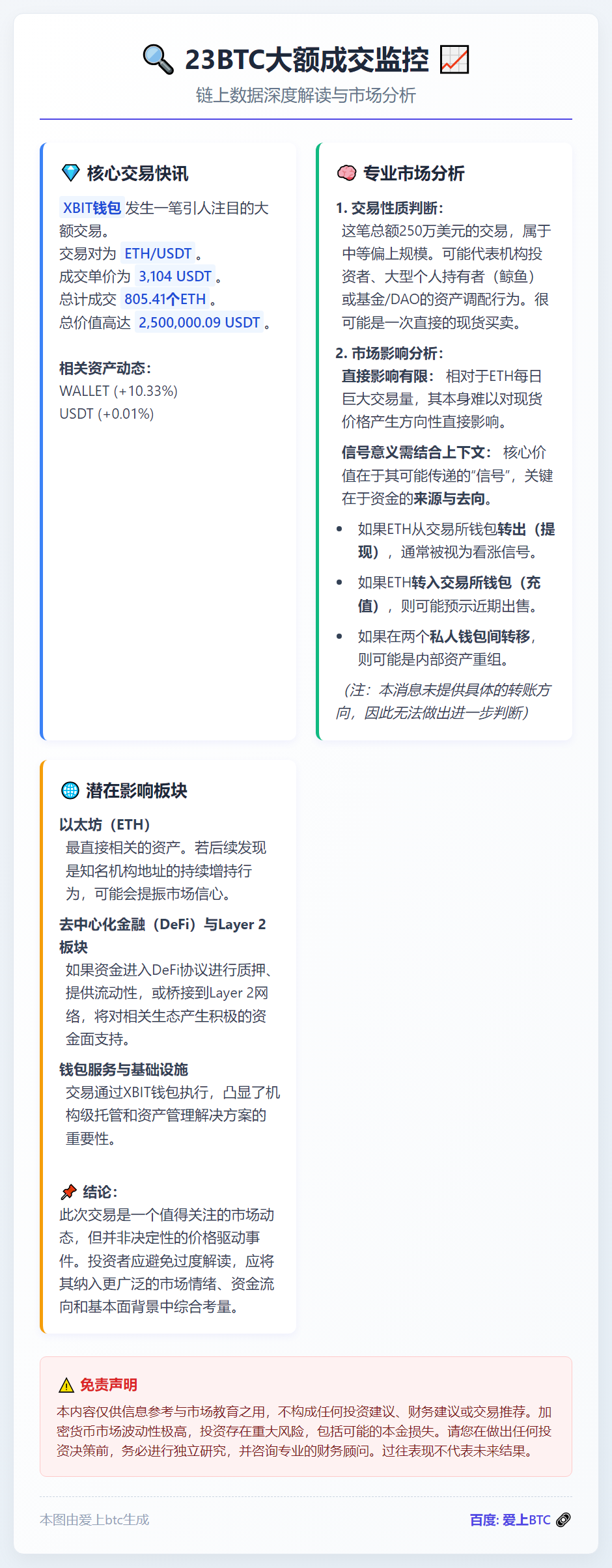Viewport: 612px width, 1568px height.
Task: Click the bold 信号意义需结合上下文 text
Action: (416, 452)
